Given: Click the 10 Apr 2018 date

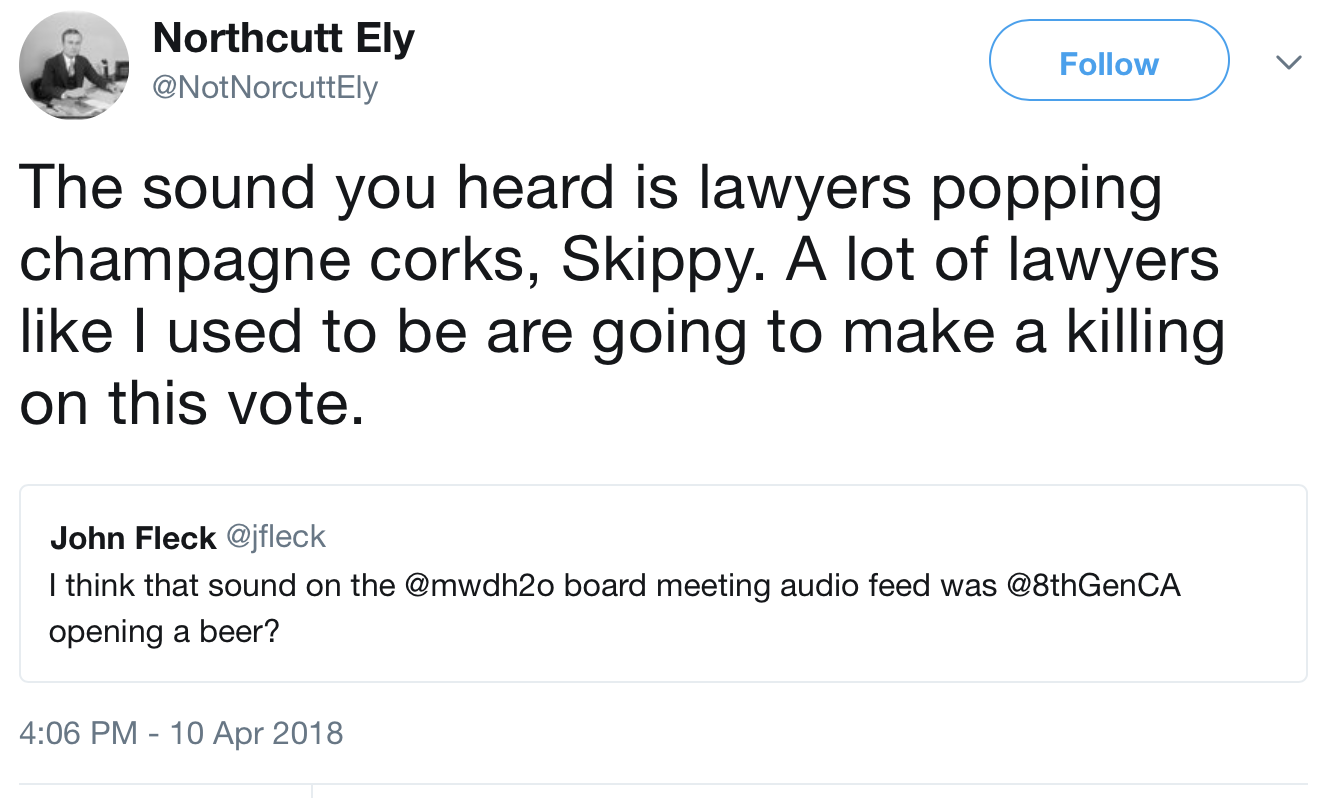Looking at the screenshot, I should 256,733.
